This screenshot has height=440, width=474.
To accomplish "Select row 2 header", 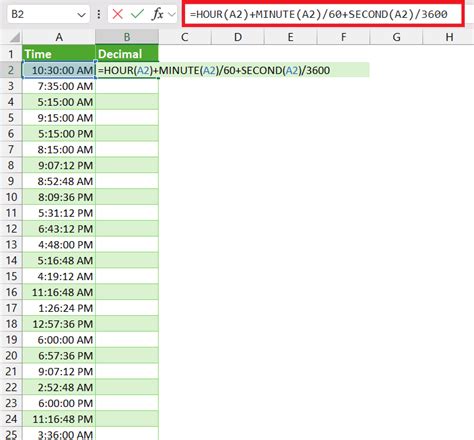I will point(11,70).
